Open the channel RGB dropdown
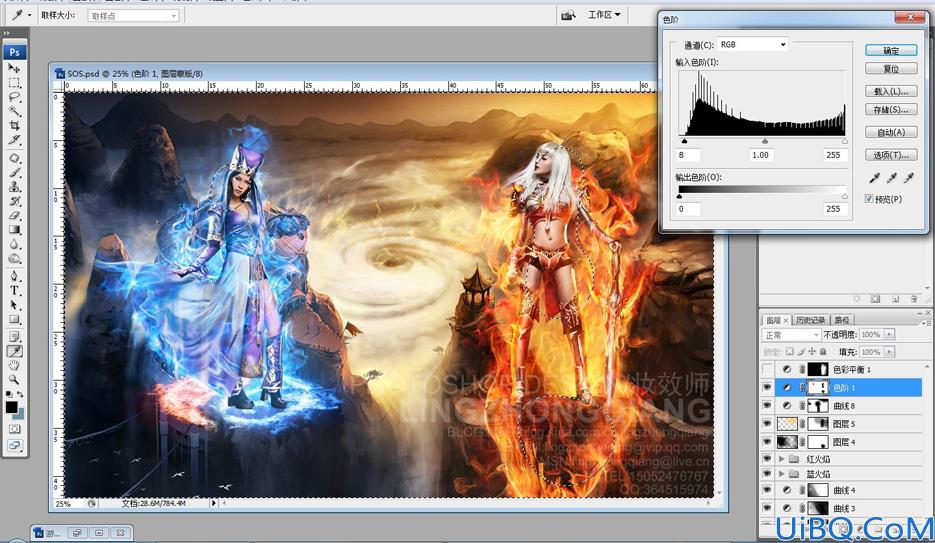935x543 pixels. [752, 45]
